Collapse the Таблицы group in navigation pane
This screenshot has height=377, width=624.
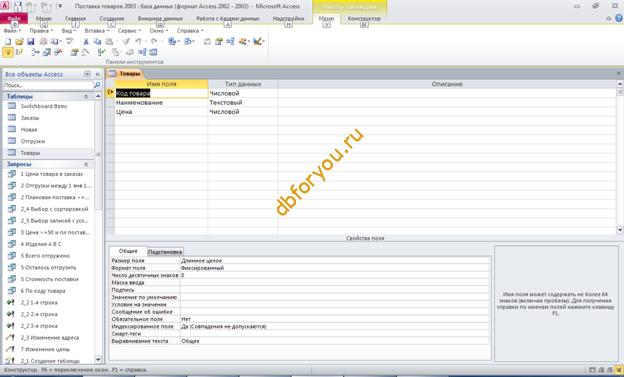click(86, 97)
